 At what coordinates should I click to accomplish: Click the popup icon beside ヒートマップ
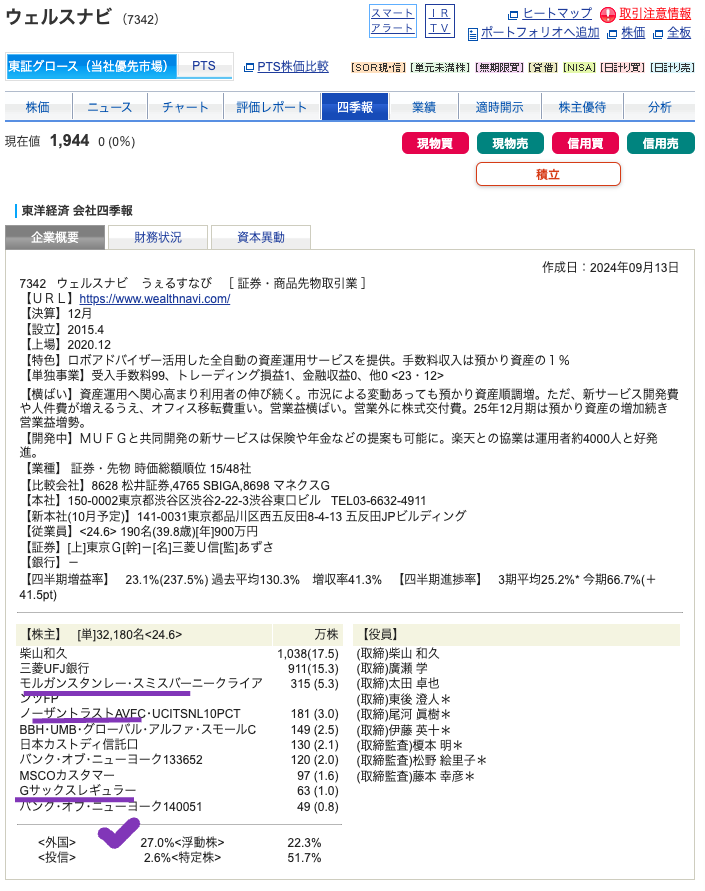tap(513, 15)
